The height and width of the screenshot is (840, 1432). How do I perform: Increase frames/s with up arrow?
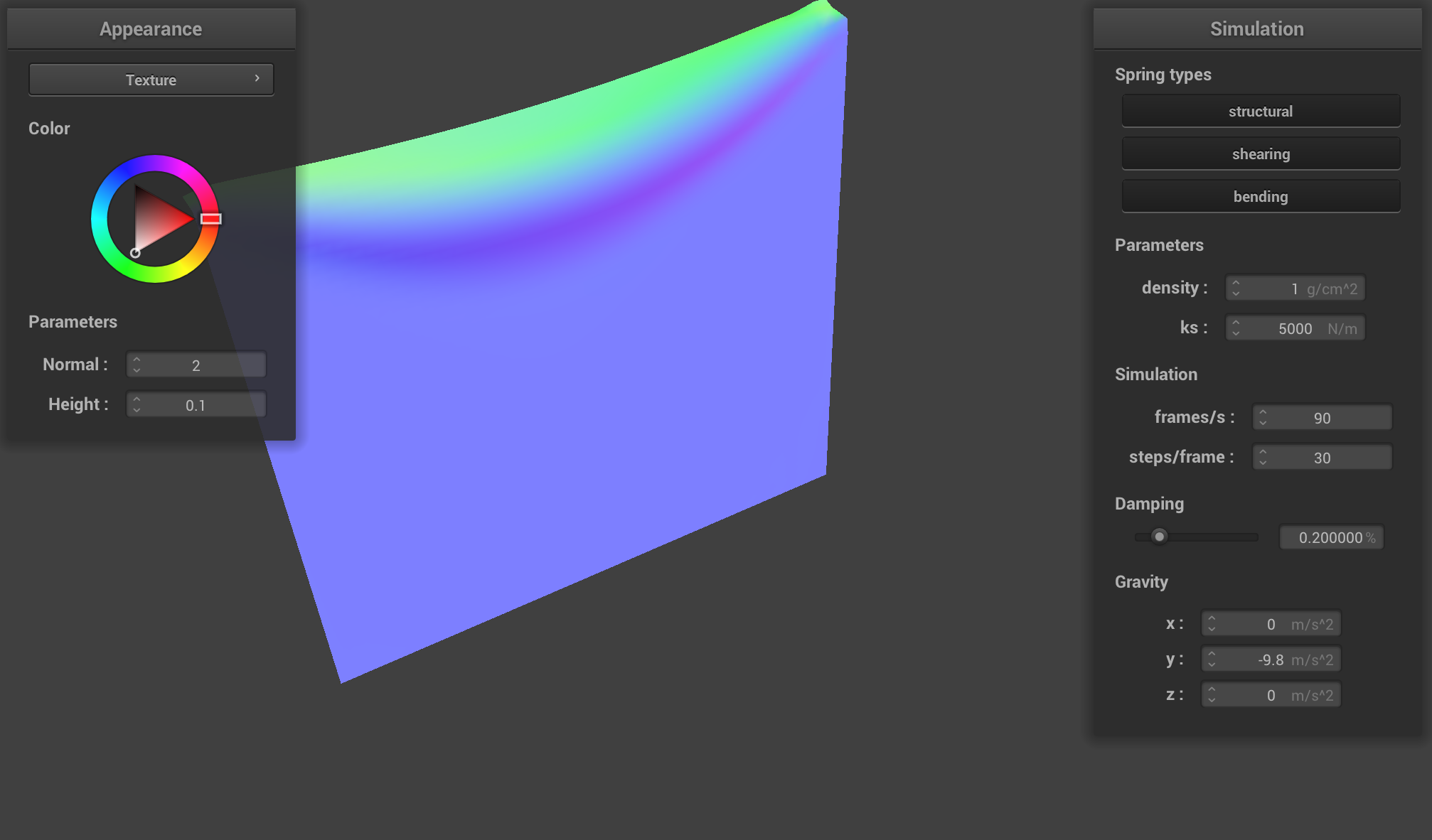click(1263, 411)
